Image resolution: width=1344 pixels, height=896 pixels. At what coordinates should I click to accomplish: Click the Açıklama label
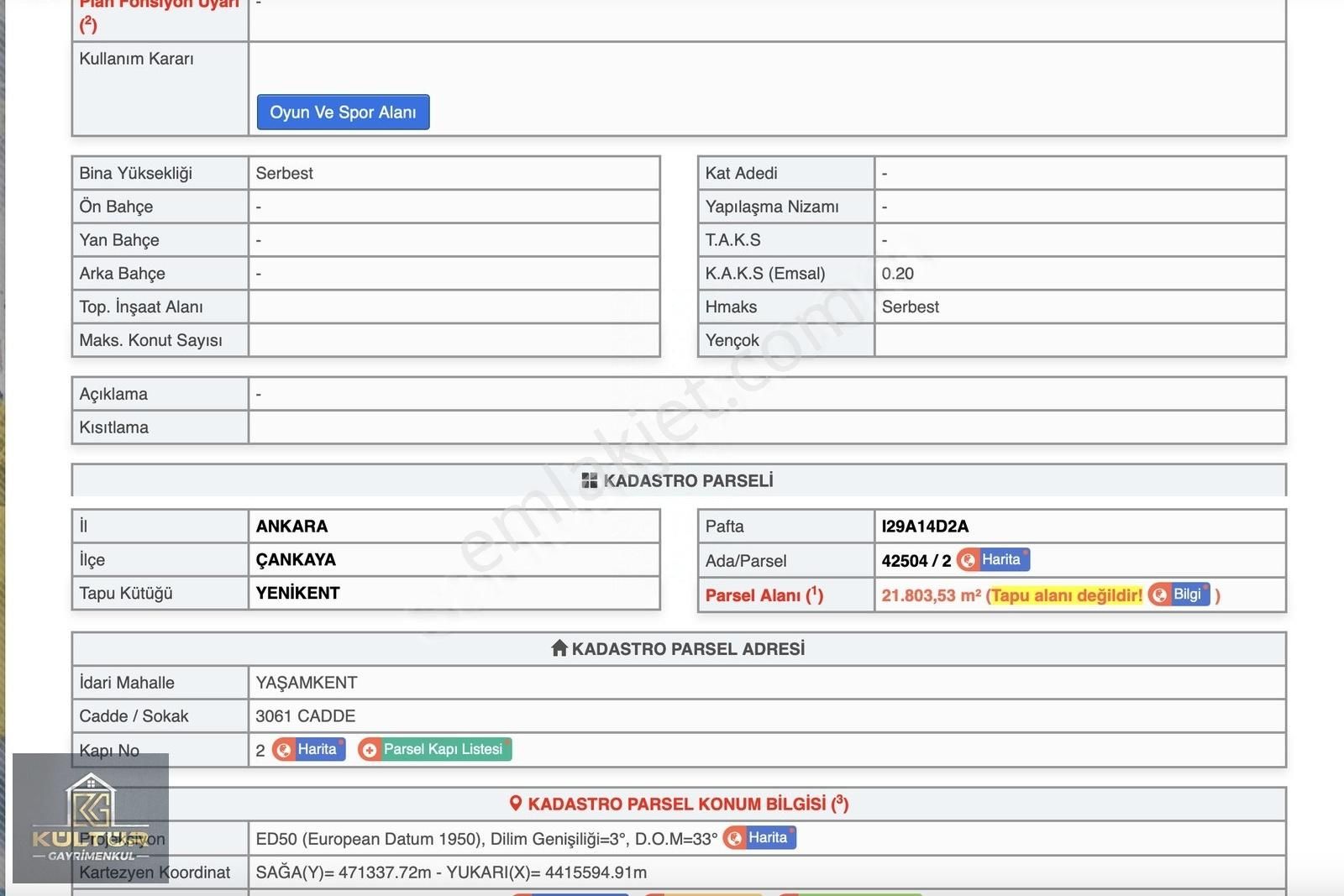[x=113, y=394]
